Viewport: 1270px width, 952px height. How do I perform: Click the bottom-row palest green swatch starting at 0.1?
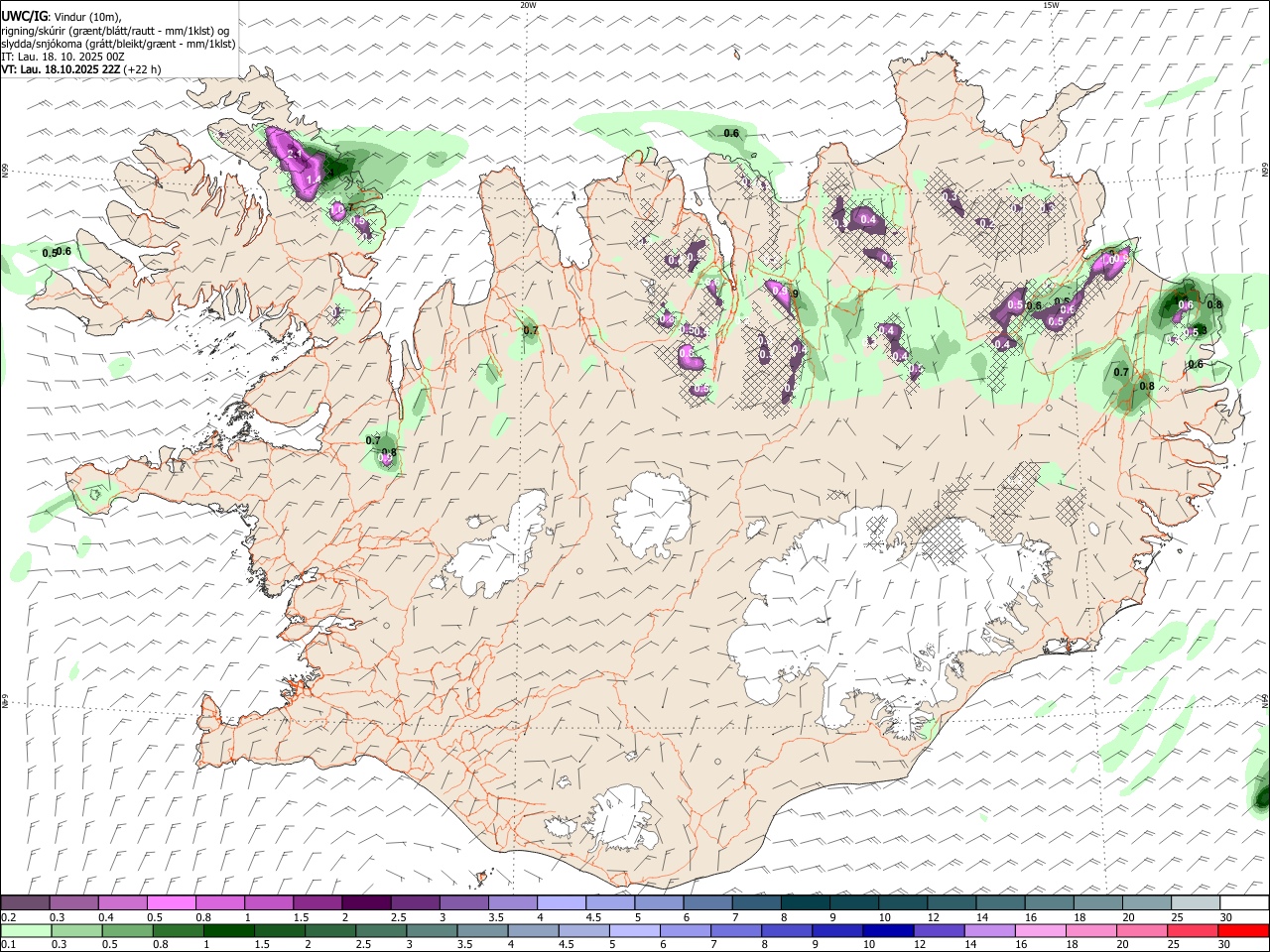tap(26, 931)
